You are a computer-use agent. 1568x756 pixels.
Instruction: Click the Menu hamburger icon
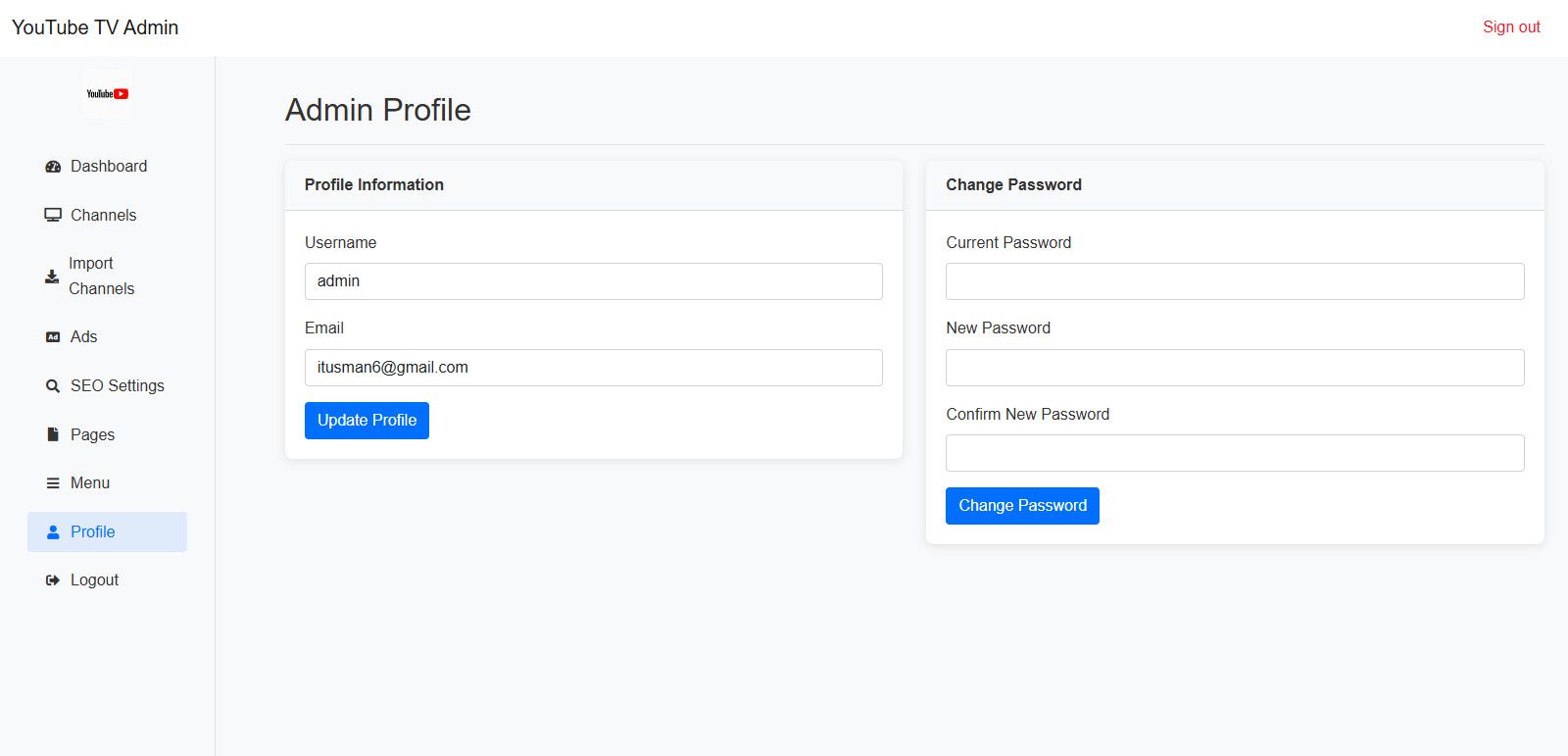pos(53,483)
